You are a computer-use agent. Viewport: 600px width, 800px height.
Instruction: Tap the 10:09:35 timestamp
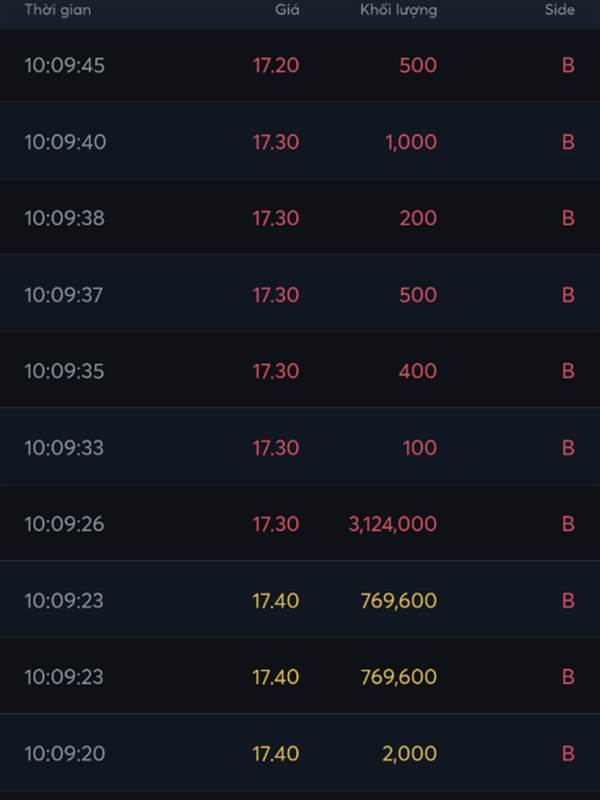click(x=64, y=371)
